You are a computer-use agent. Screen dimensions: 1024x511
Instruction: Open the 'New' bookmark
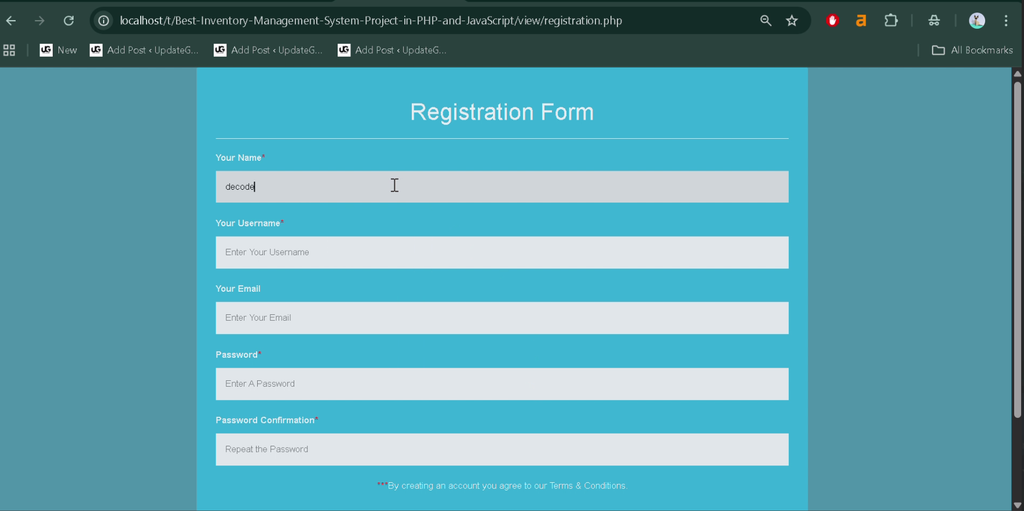point(58,50)
